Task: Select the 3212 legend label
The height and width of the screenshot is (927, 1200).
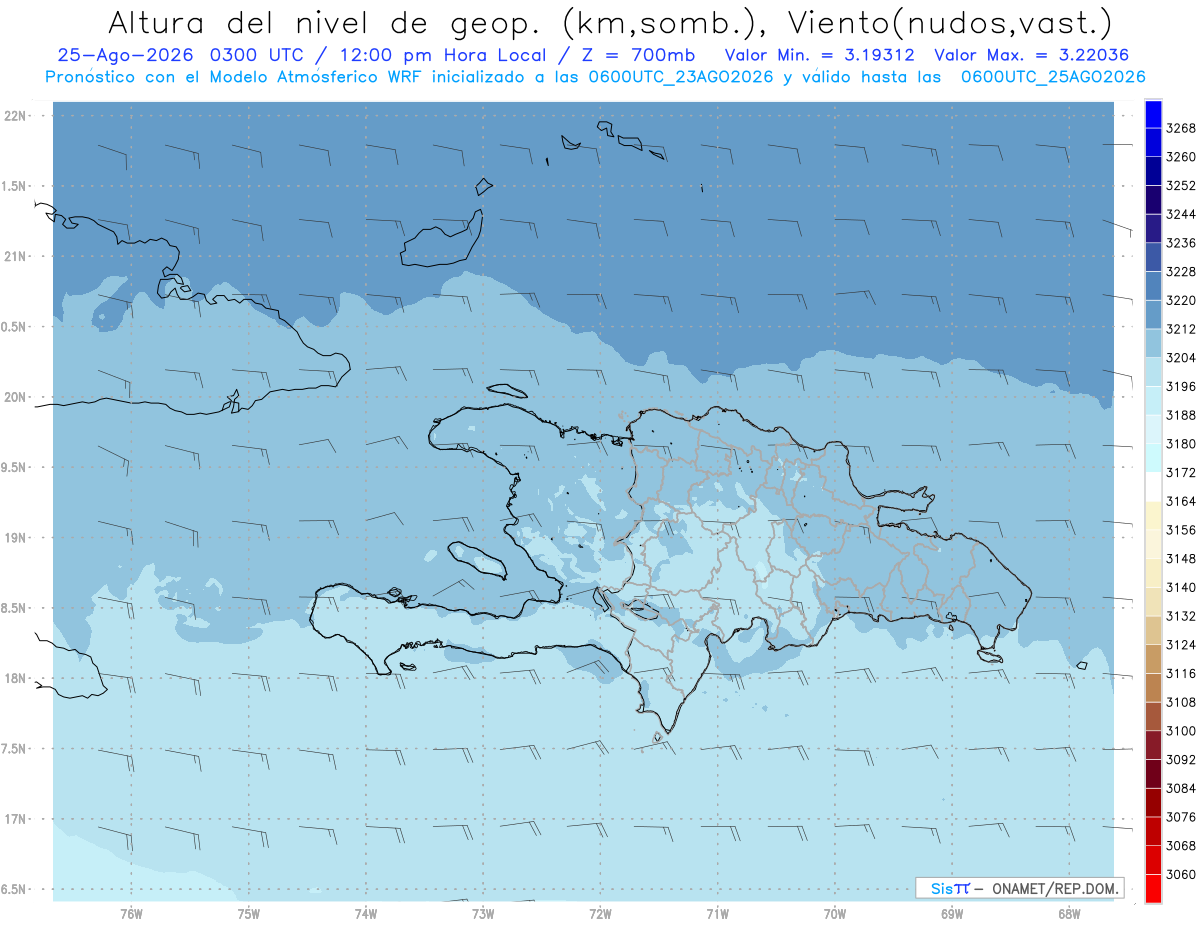Action: click(x=1180, y=329)
